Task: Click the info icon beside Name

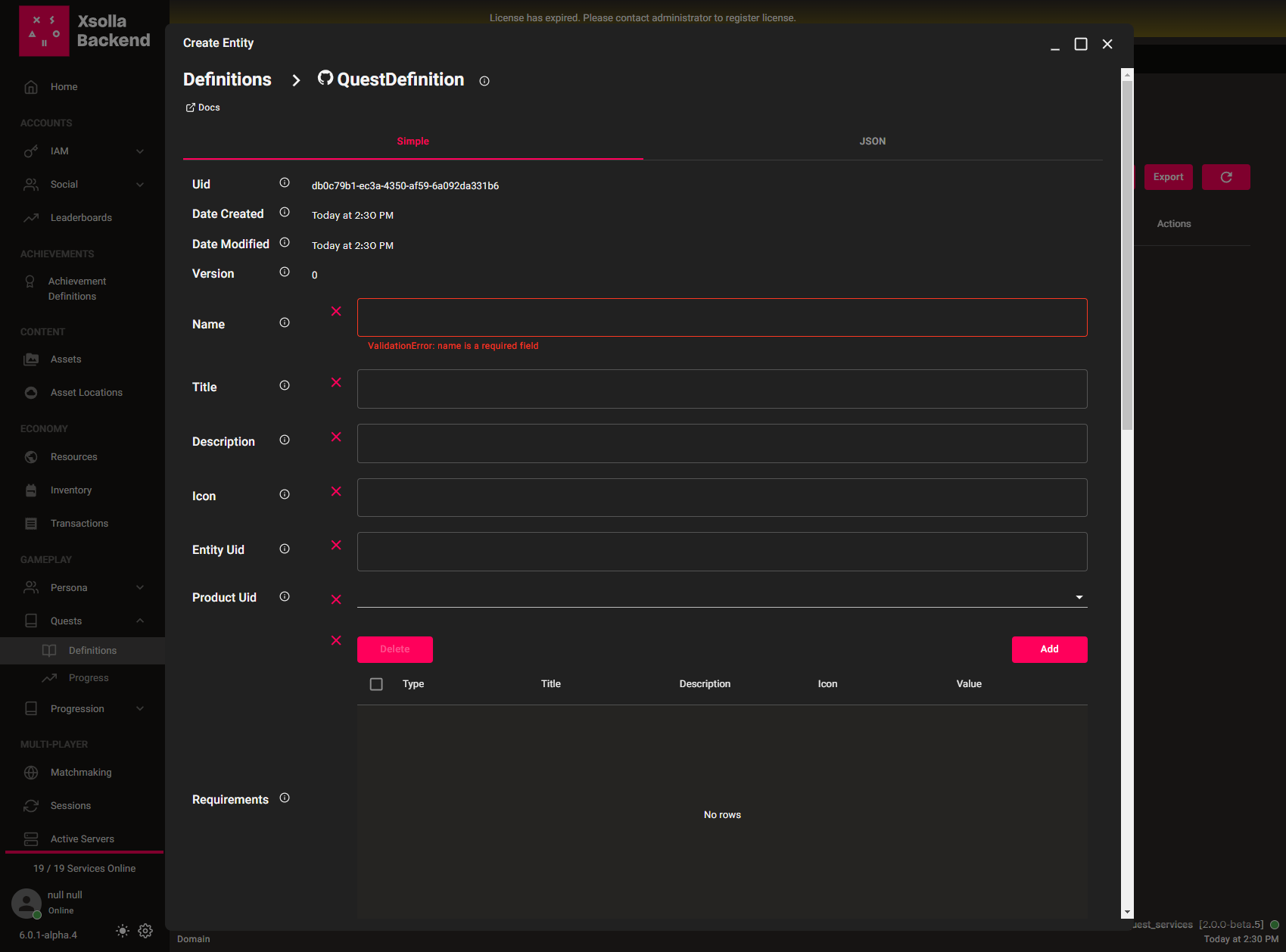Action: (285, 322)
